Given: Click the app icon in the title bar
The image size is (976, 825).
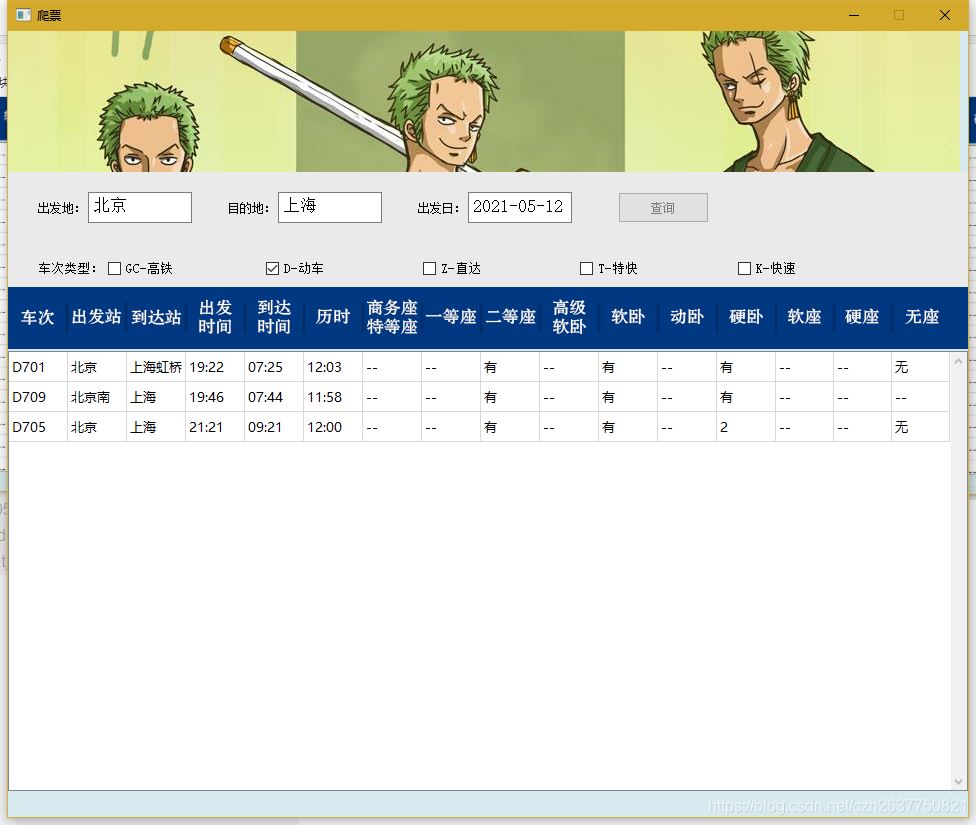Looking at the screenshot, I should [x=24, y=14].
